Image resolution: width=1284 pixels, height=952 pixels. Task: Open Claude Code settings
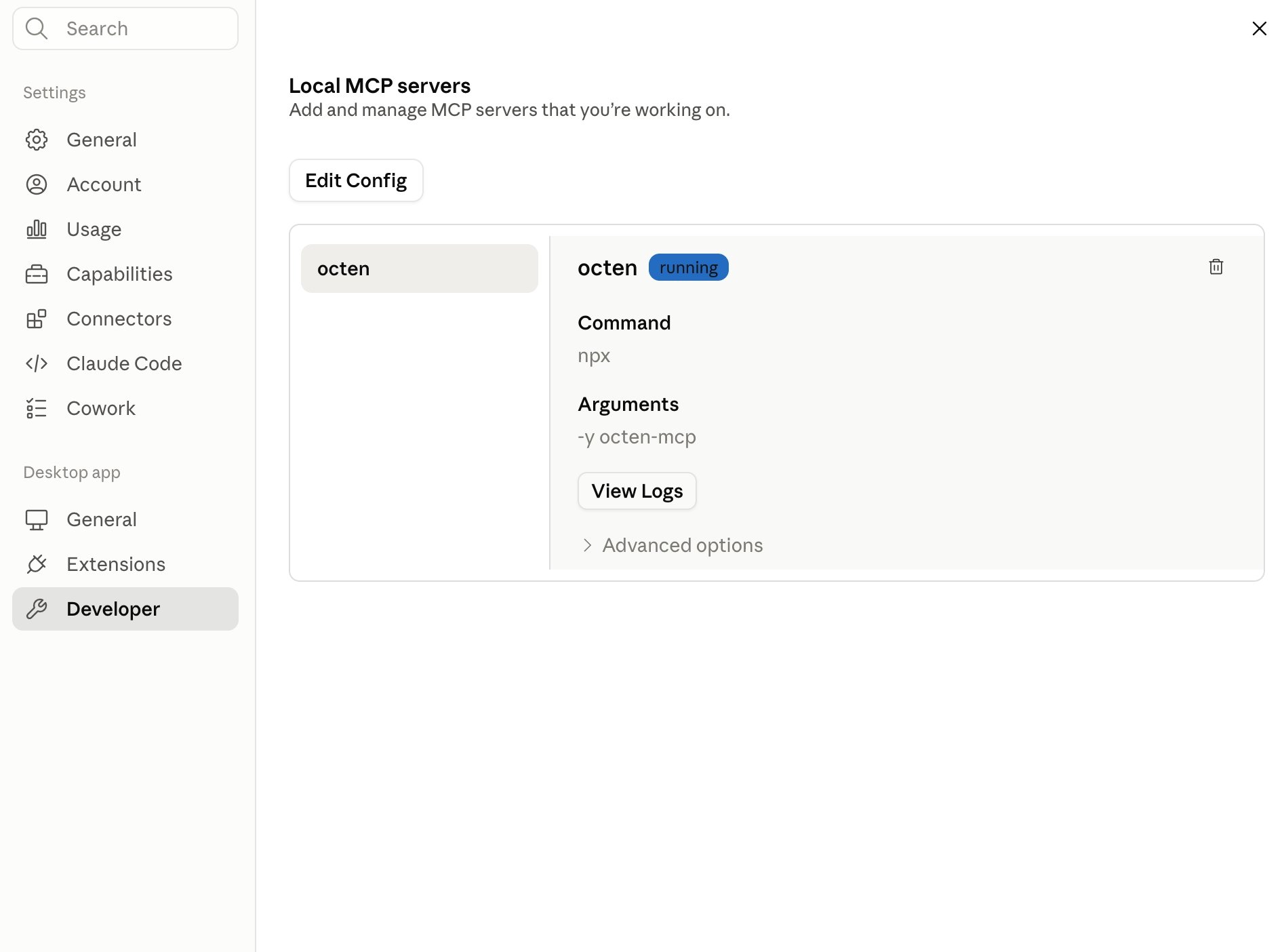coord(125,363)
